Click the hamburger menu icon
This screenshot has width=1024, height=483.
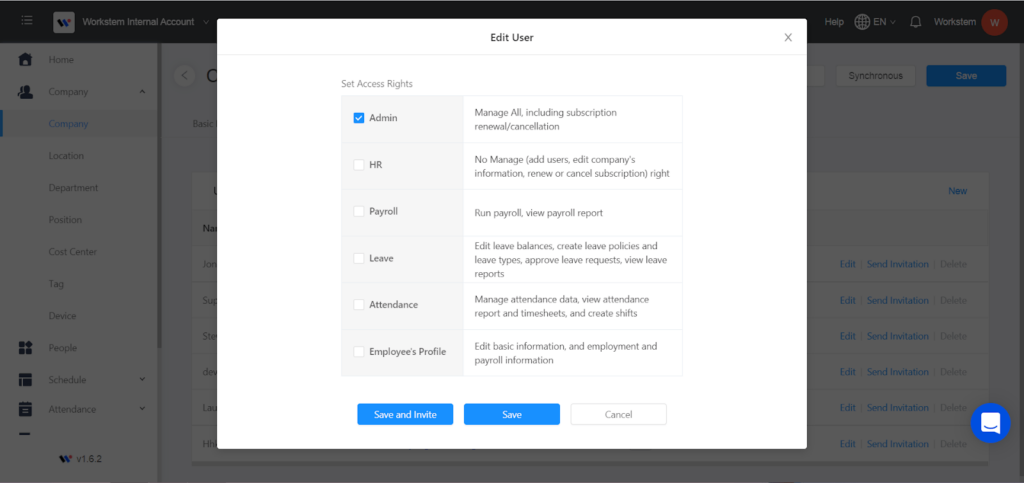coord(26,21)
